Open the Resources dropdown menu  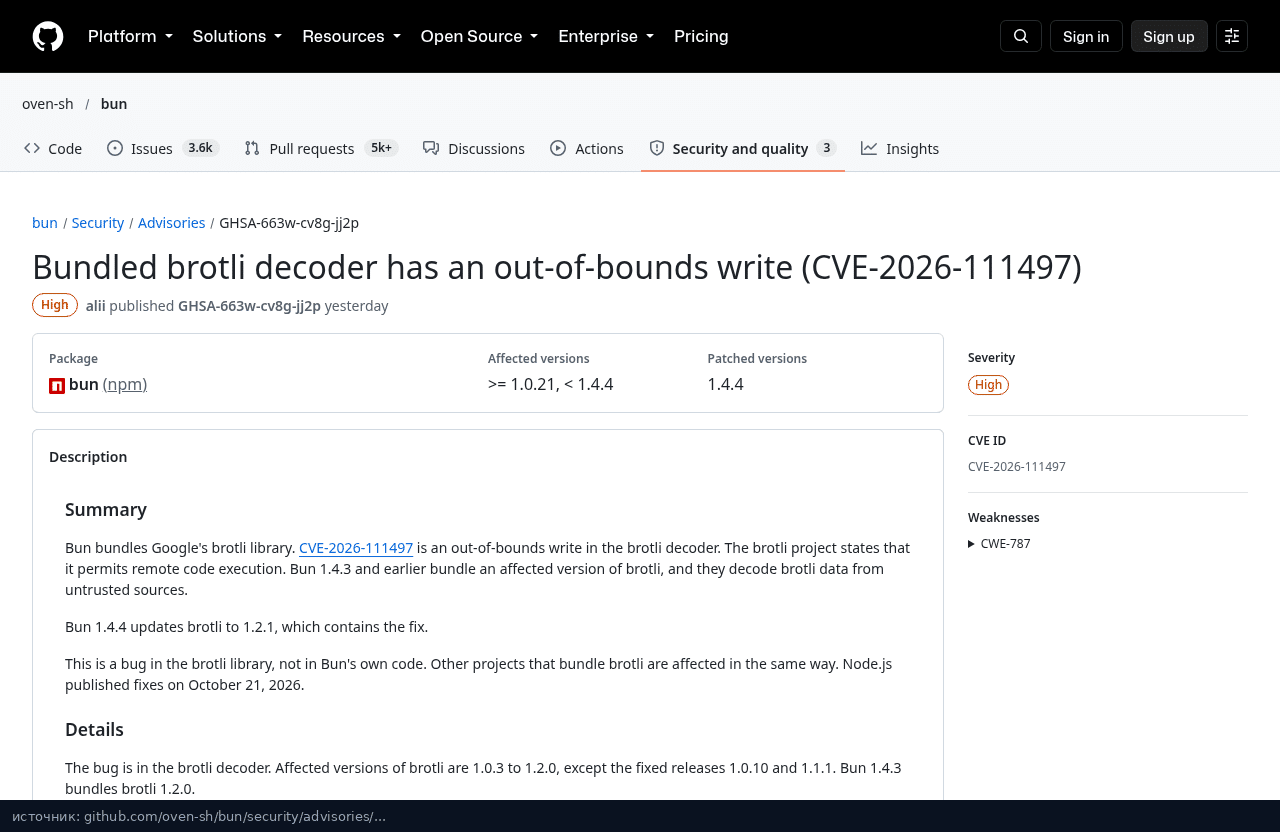[351, 37]
